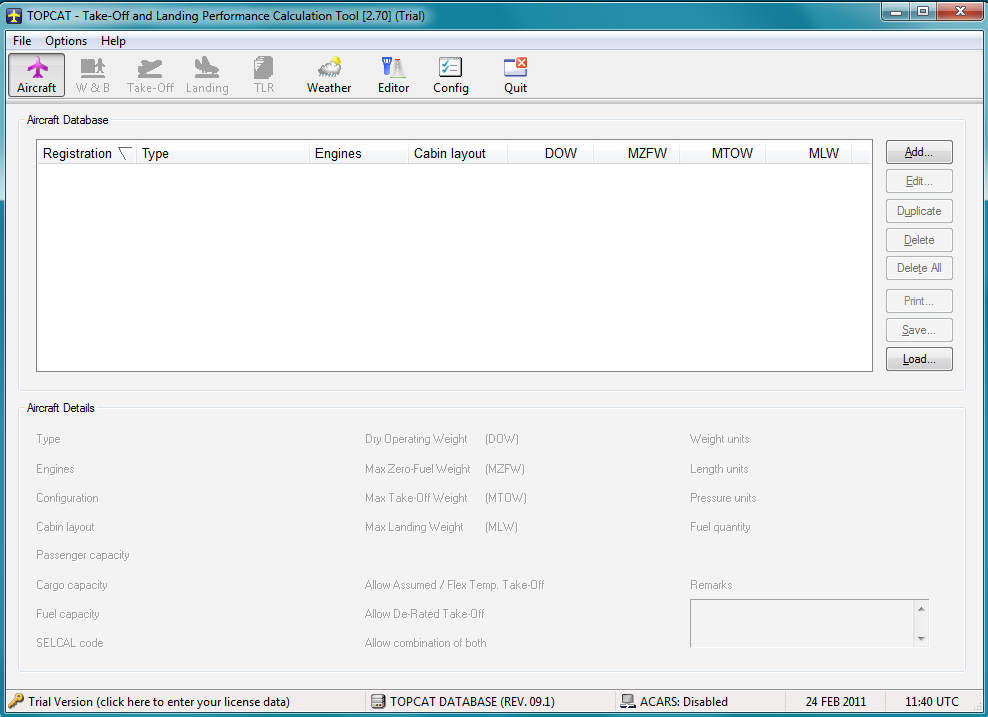
Task: Open the Take-Off toolbar icon
Action: pos(150,75)
